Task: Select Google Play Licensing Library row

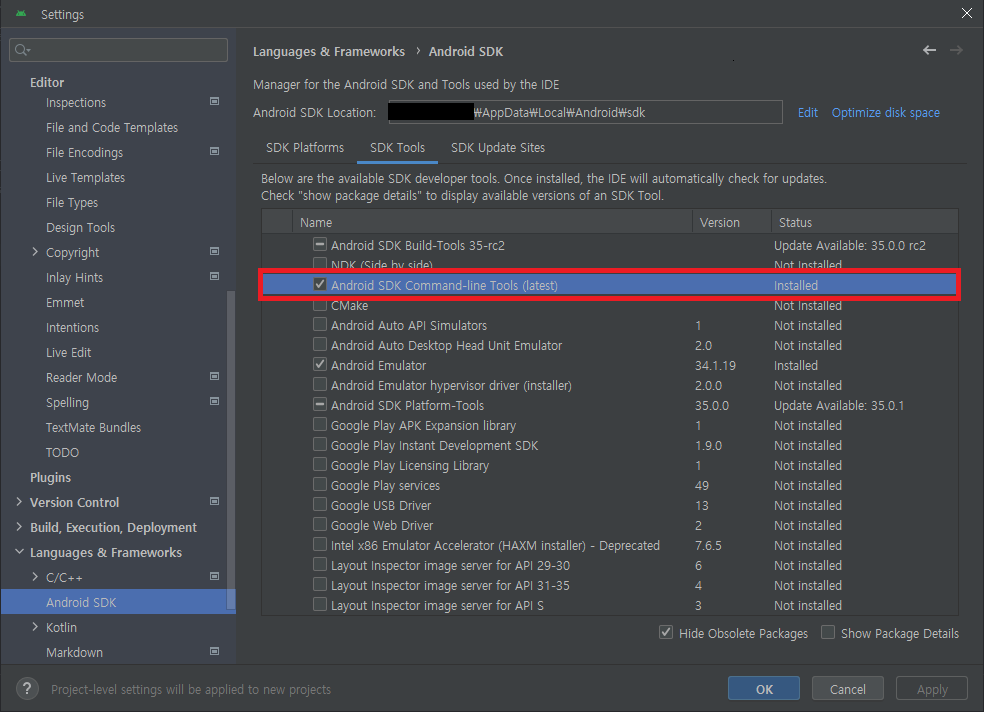Action: (x=610, y=465)
